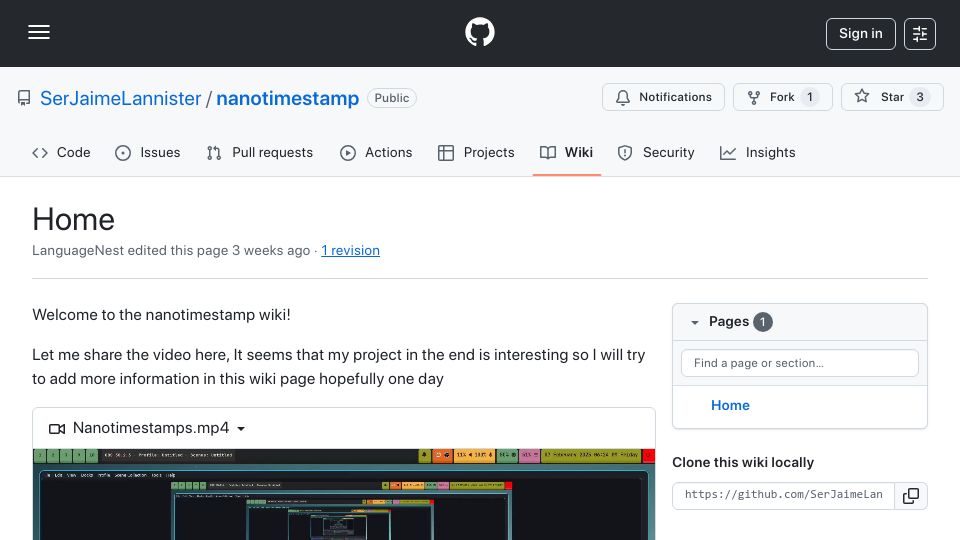Switch to the Code tab

coord(61,152)
